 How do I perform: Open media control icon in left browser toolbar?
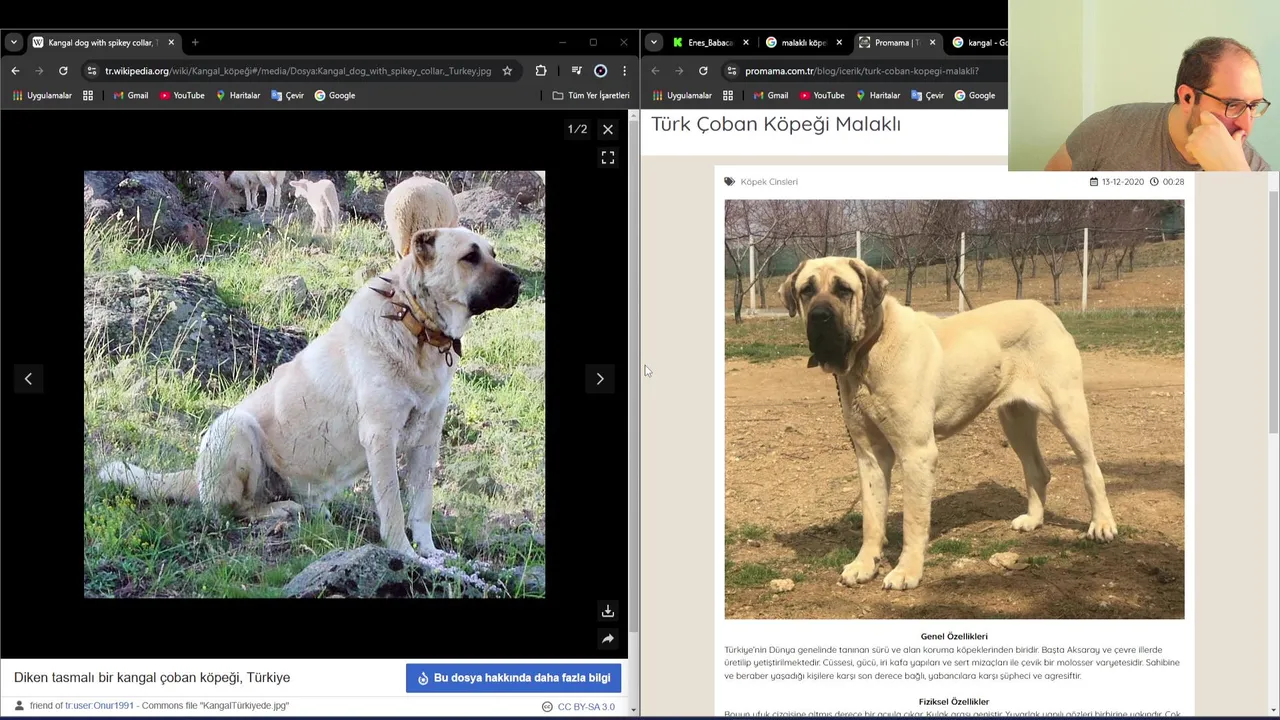click(576, 71)
